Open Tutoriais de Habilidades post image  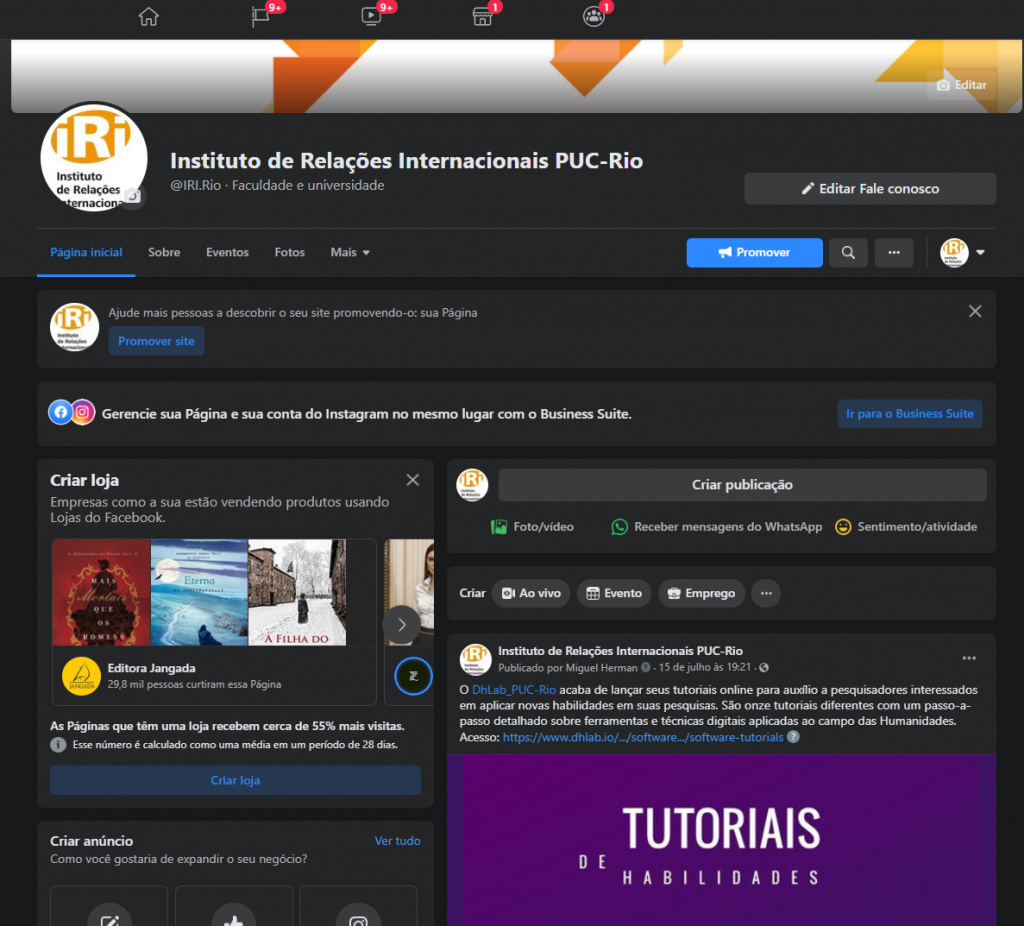[722, 840]
